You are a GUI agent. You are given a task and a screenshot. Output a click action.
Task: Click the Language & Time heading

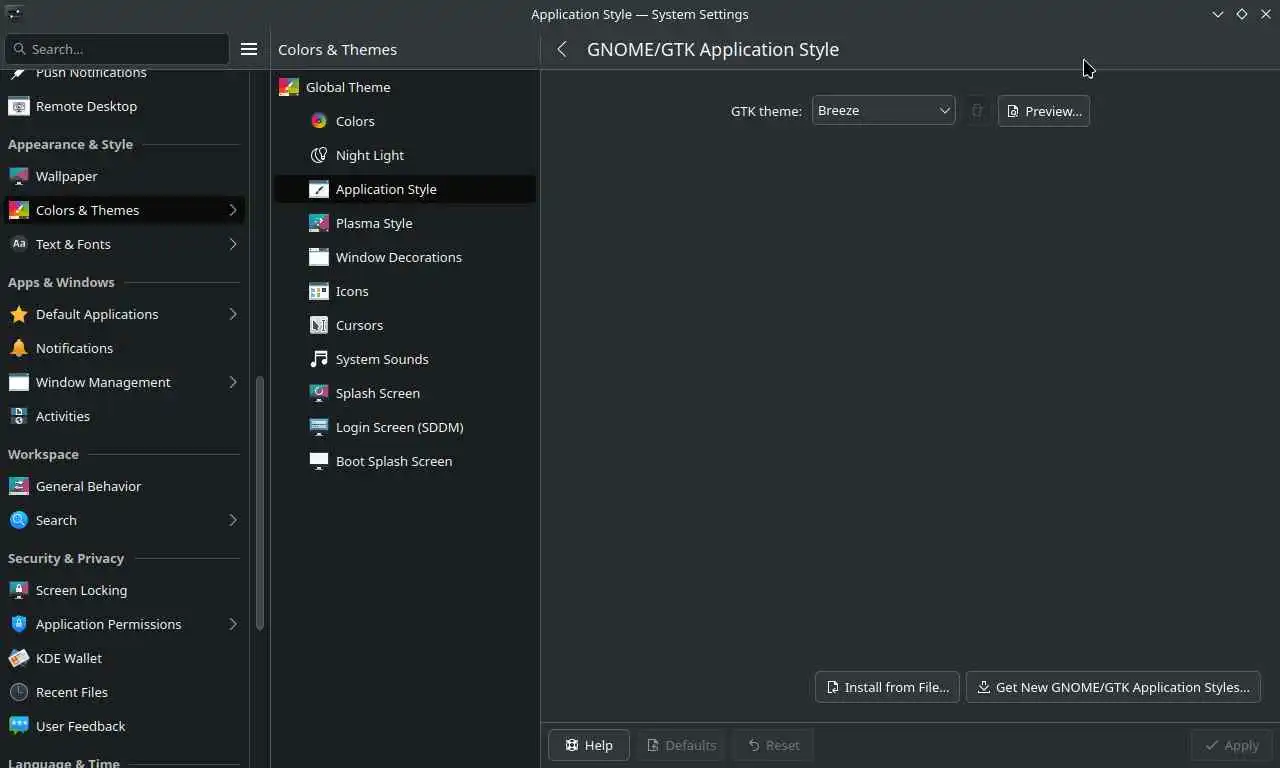click(64, 762)
